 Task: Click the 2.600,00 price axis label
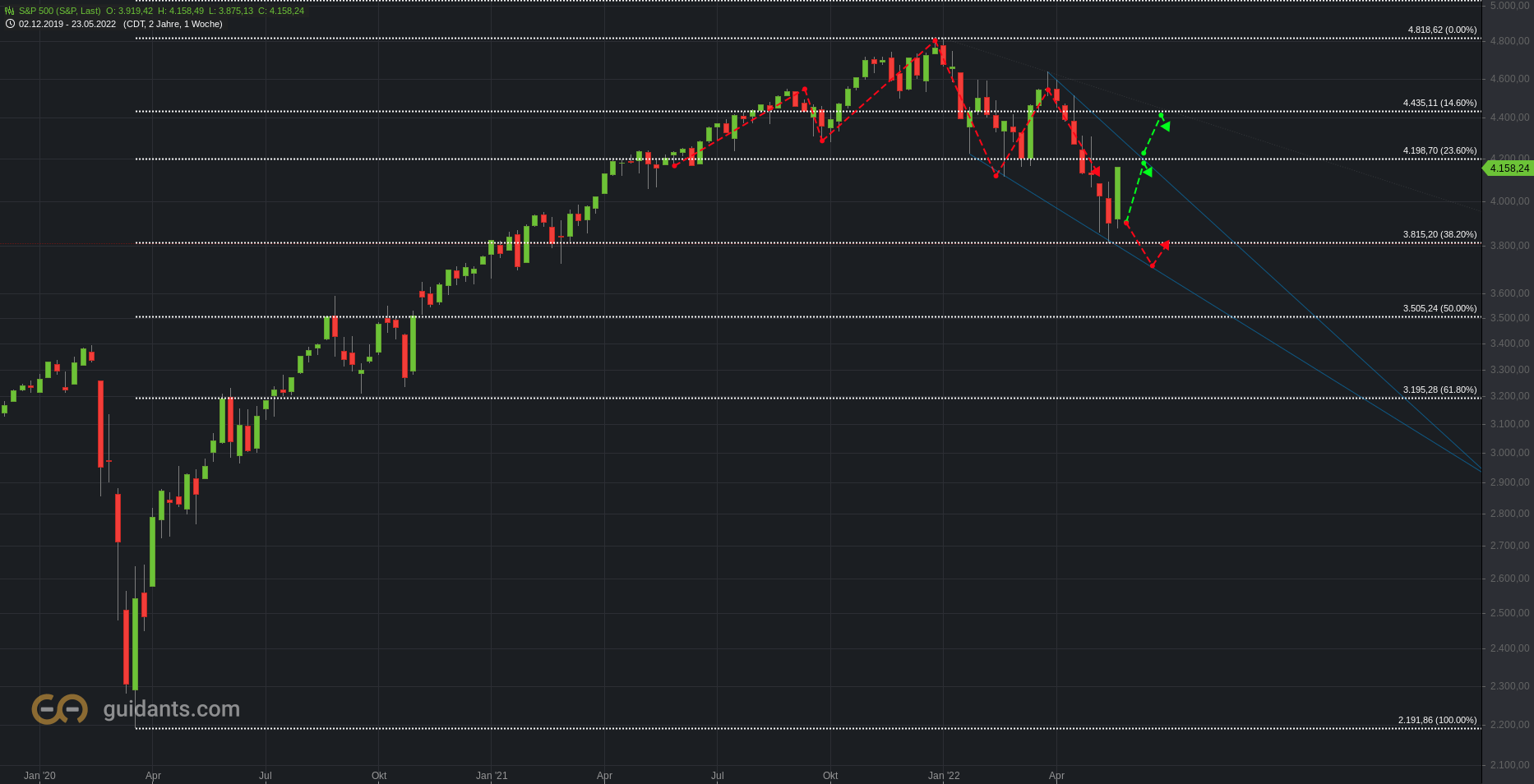[1509, 579]
